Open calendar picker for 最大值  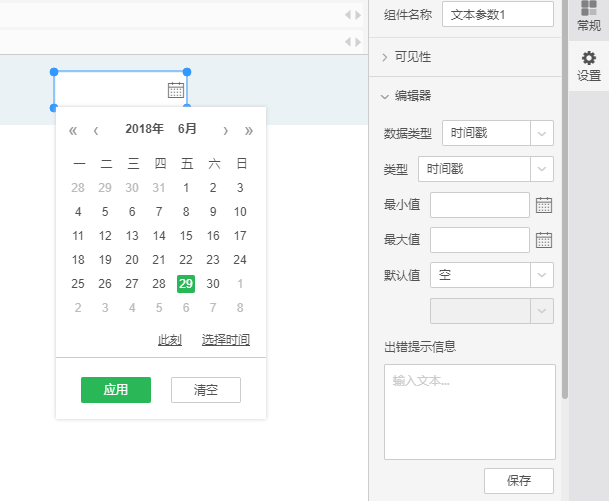(544, 240)
